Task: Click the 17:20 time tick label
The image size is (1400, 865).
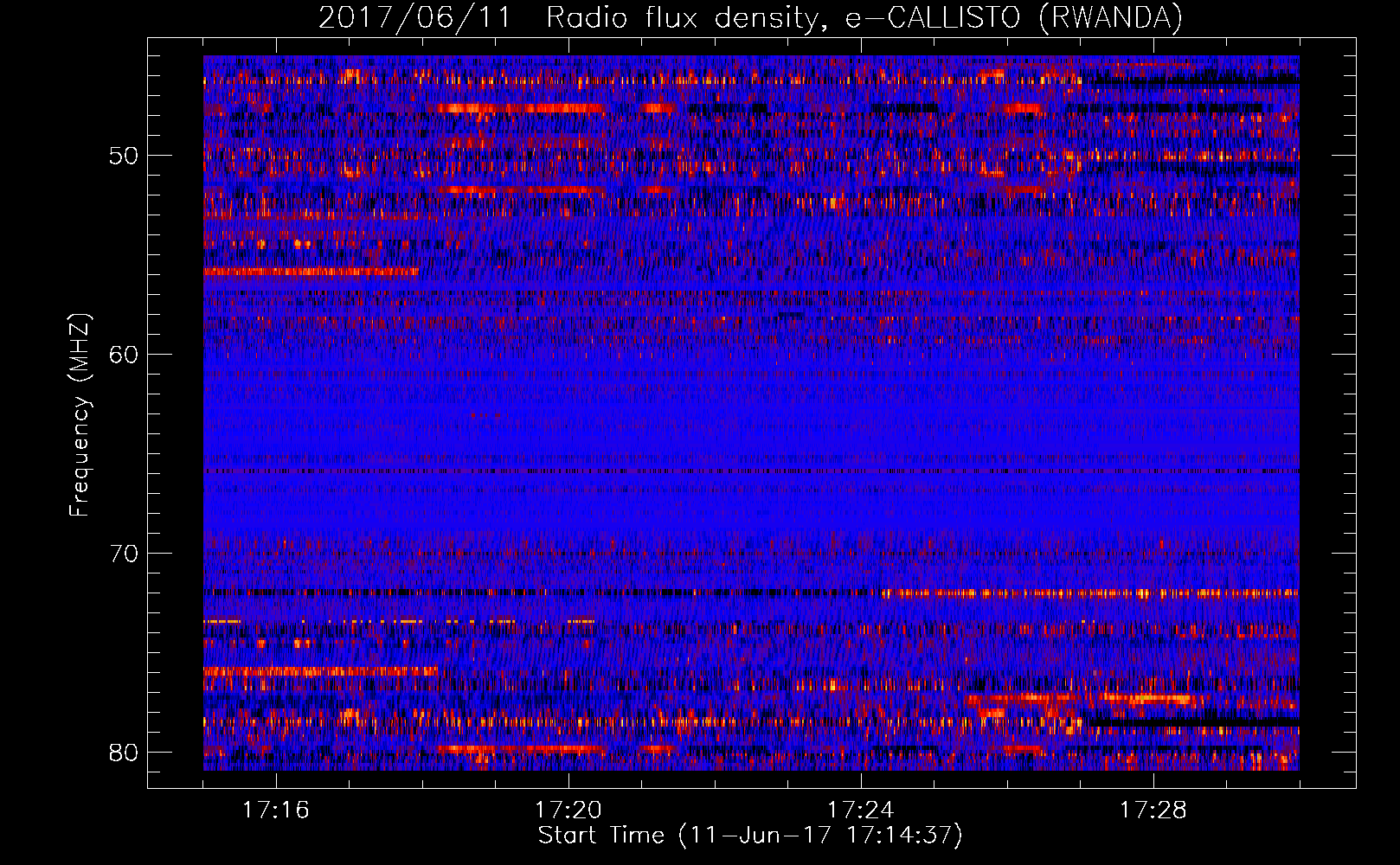Action: 568,810
